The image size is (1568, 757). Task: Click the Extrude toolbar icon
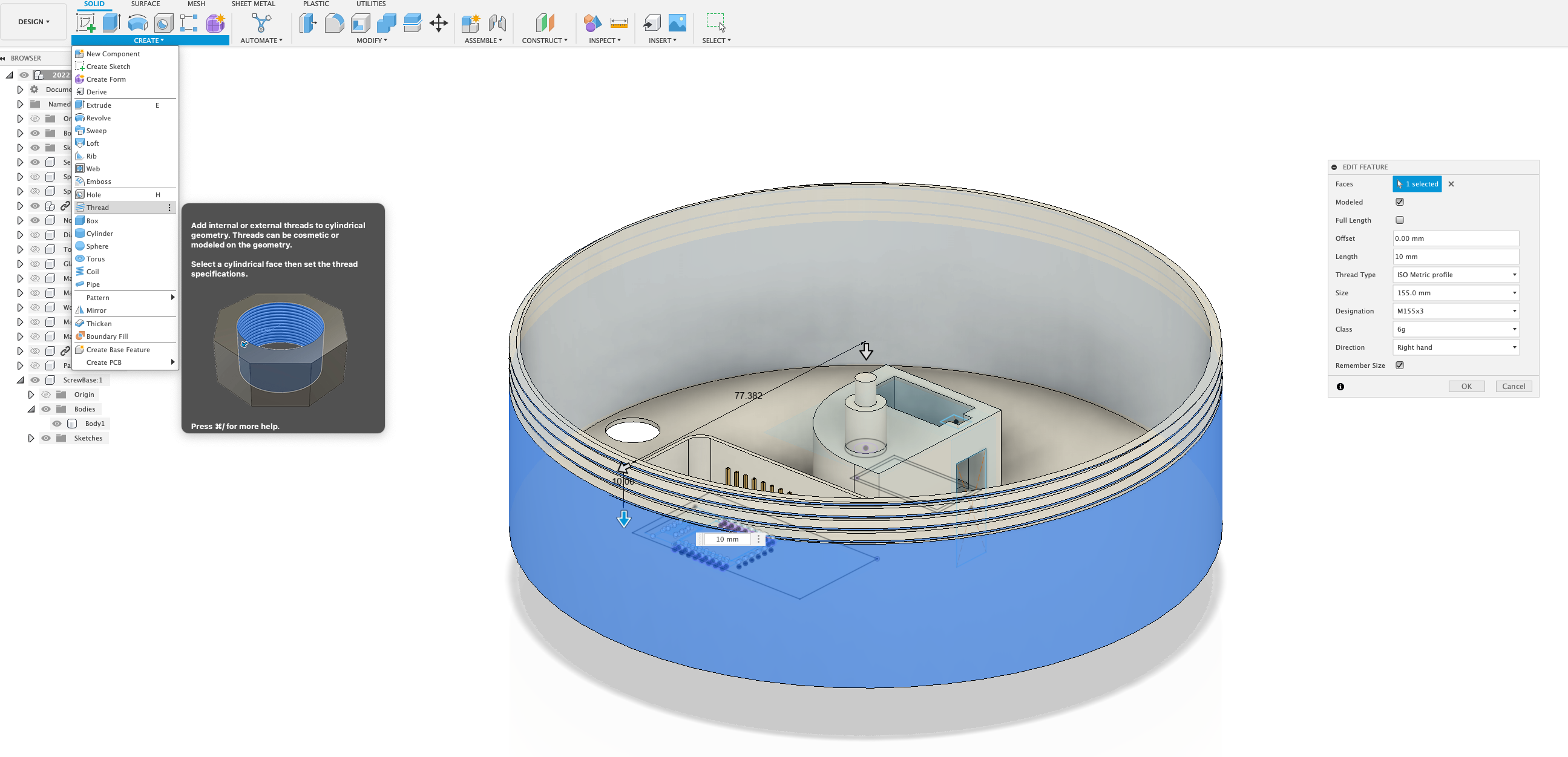coord(111,23)
